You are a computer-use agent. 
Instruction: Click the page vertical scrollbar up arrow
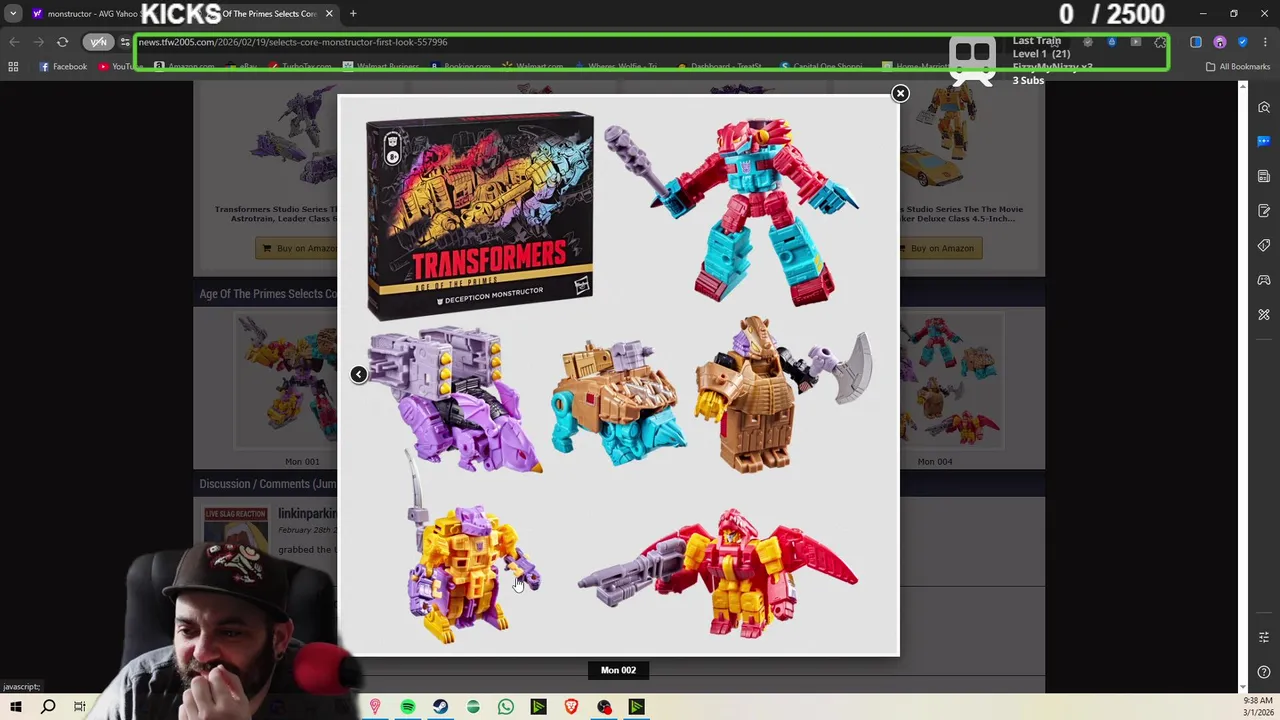click(x=1242, y=88)
